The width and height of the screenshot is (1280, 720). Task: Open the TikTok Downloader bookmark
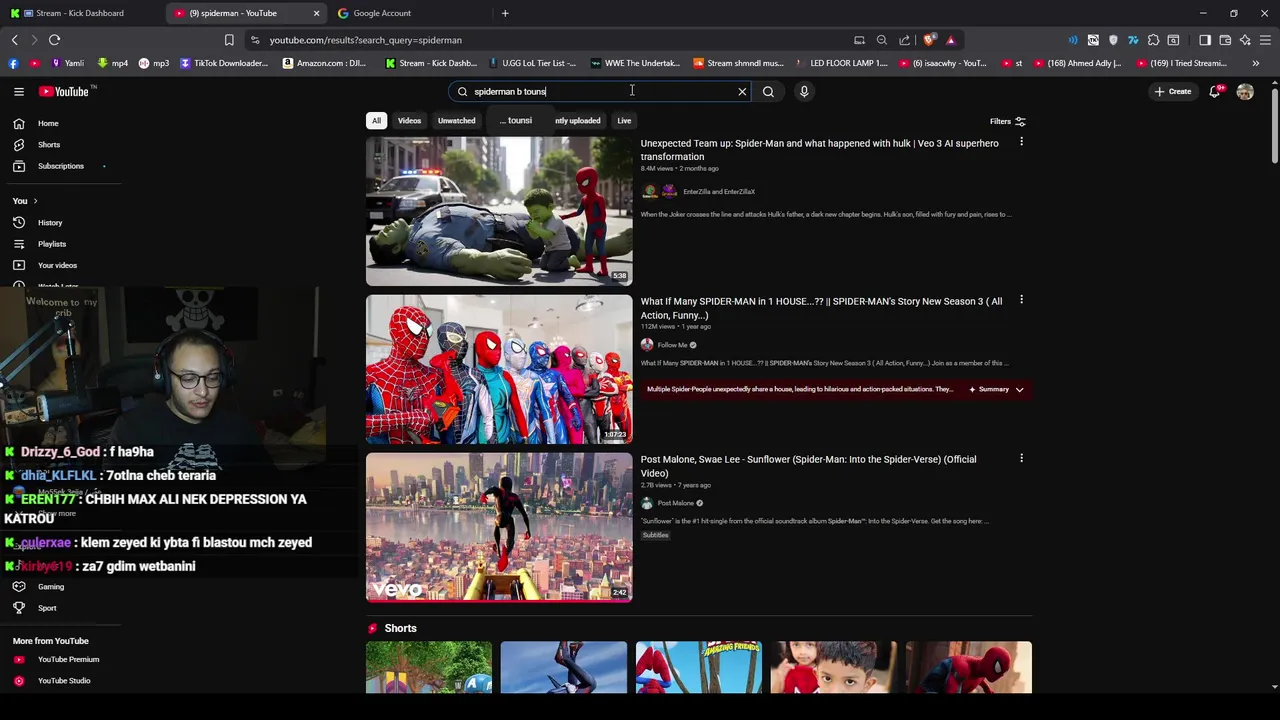point(225,63)
